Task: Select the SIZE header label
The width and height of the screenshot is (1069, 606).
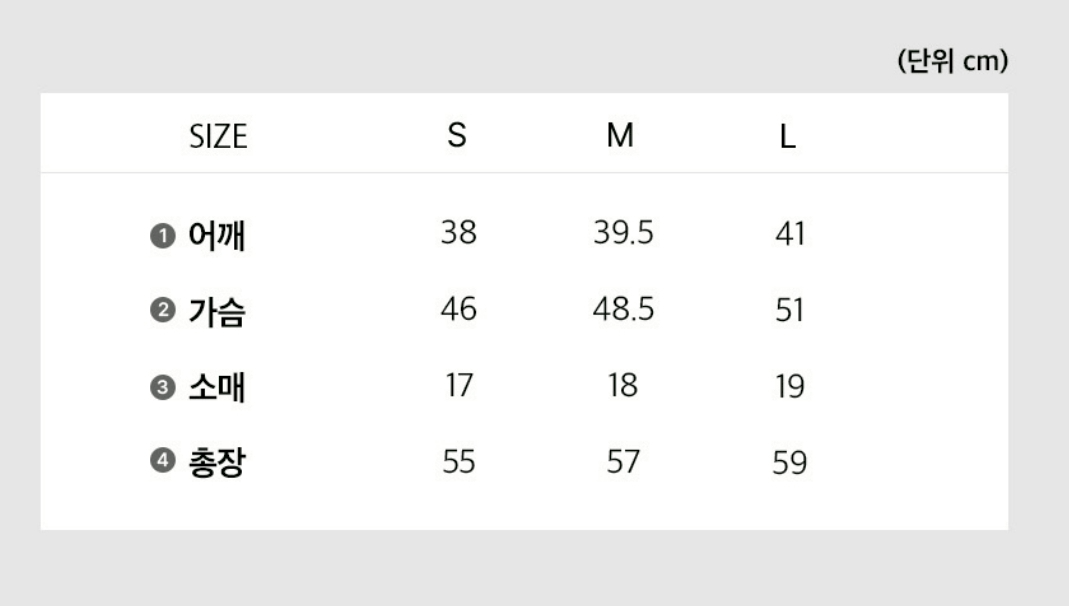Action: coord(218,136)
